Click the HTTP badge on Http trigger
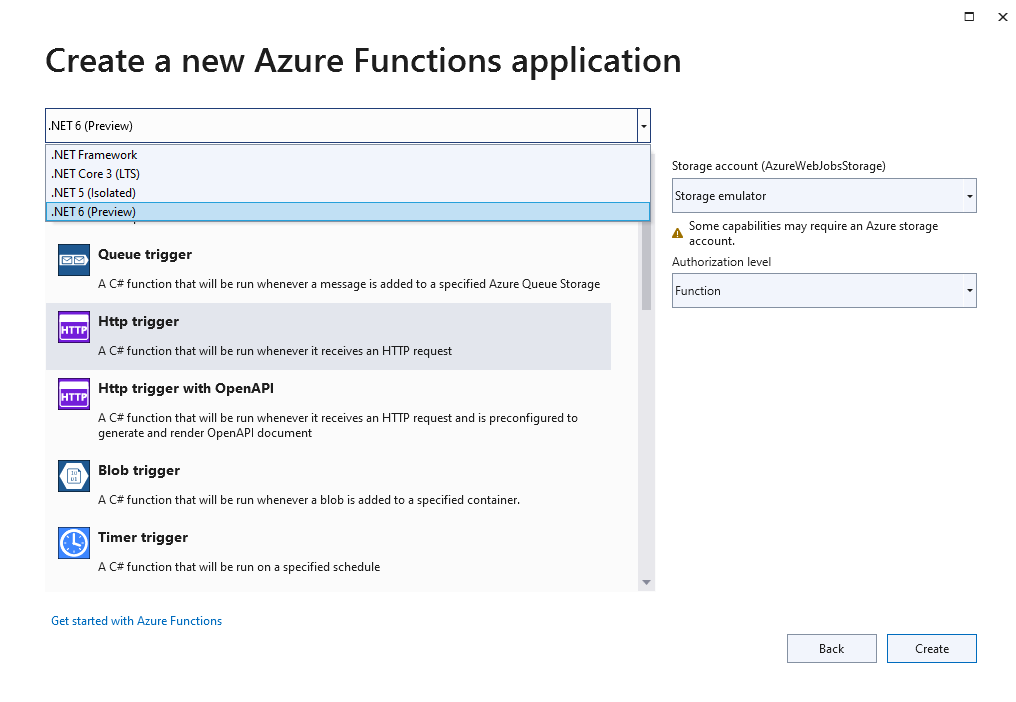 pos(73,327)
